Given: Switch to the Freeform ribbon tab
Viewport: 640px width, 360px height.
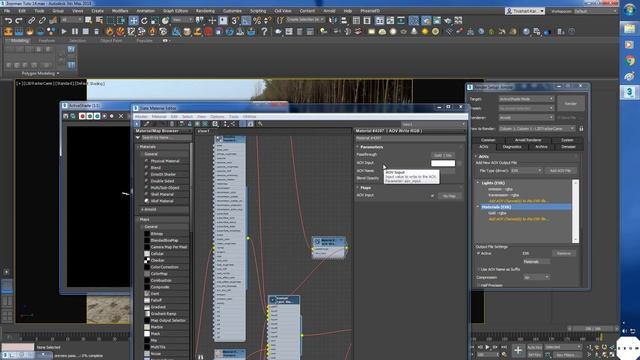Looking at the screenshot, I should click(46, 41).
